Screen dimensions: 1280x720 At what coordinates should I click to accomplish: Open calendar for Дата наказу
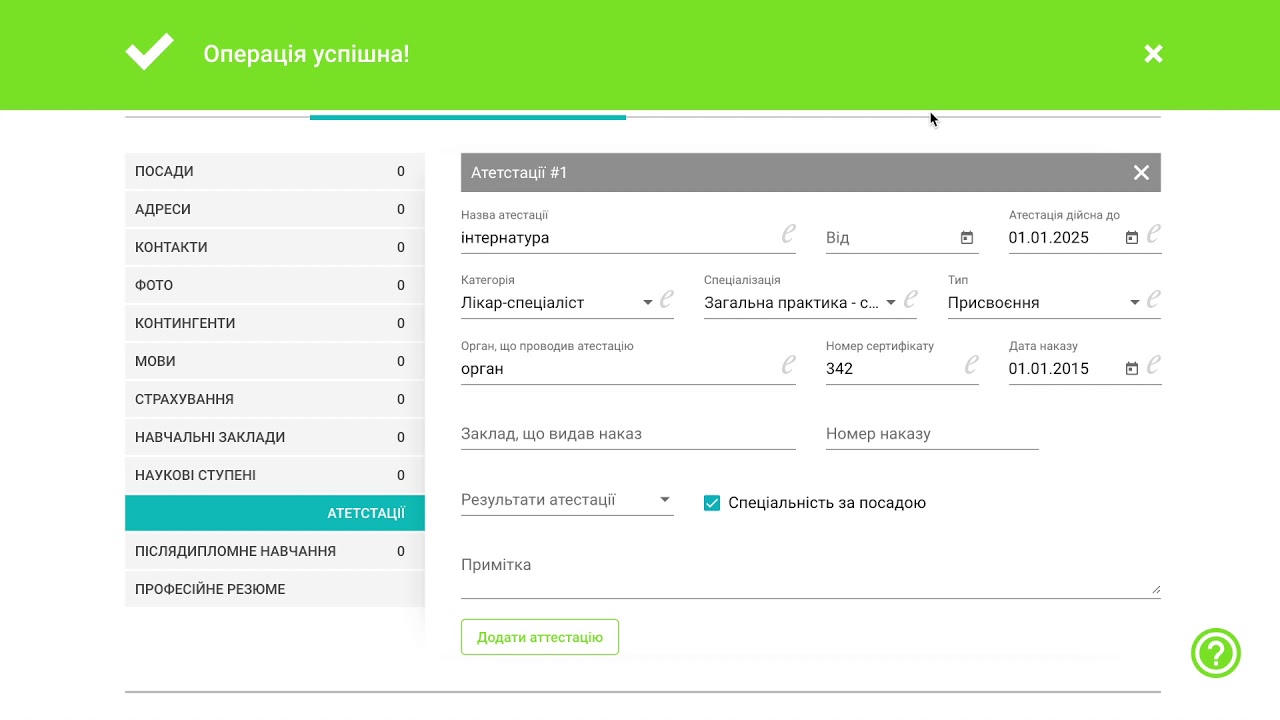pyautogui.click(x=1132, y=369)
